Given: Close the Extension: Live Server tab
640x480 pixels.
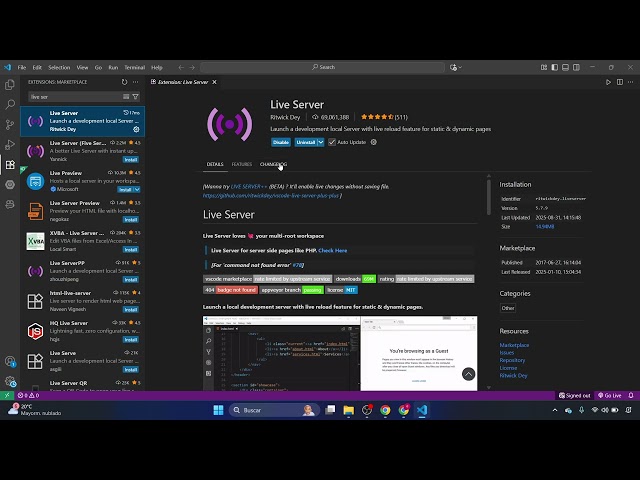Looking at the screenshot, I should [x=214, y=82].
